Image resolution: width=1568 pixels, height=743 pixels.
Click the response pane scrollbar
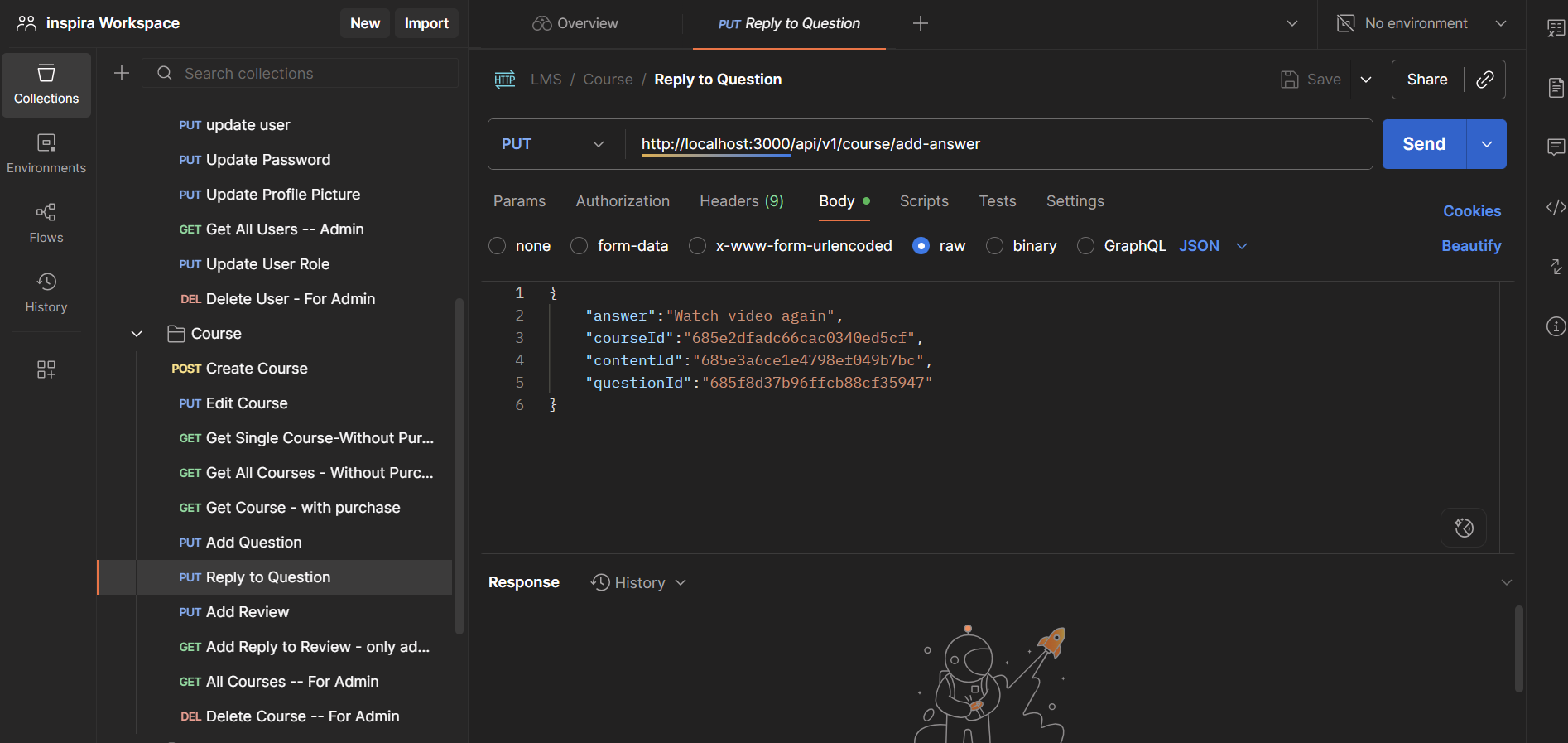(x=1518, y=649)
